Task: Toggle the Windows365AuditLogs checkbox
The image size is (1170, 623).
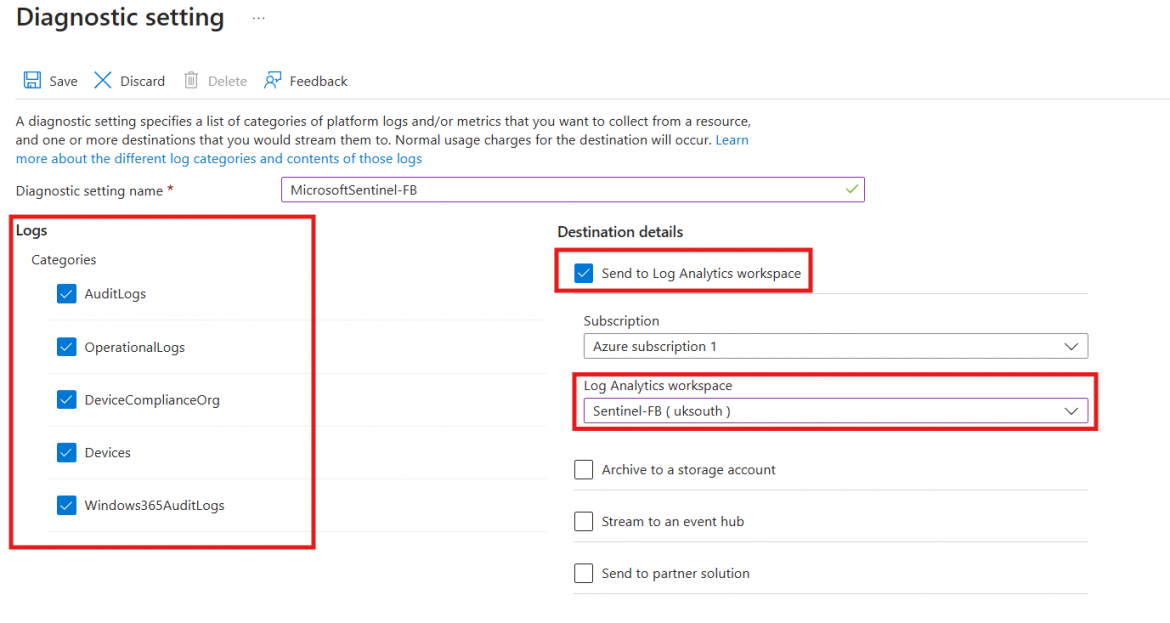Action: [66, 505]
